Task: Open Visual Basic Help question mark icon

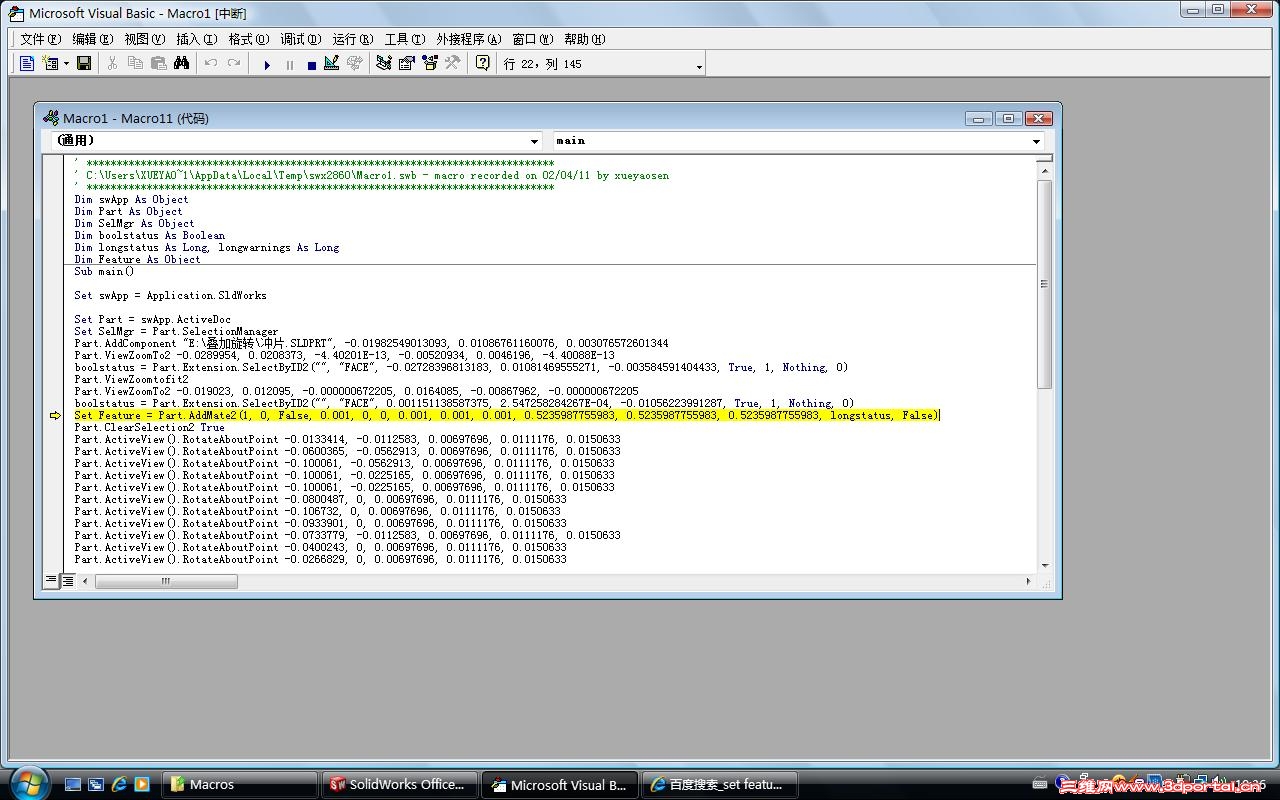Action: click(x=483, y=63)
